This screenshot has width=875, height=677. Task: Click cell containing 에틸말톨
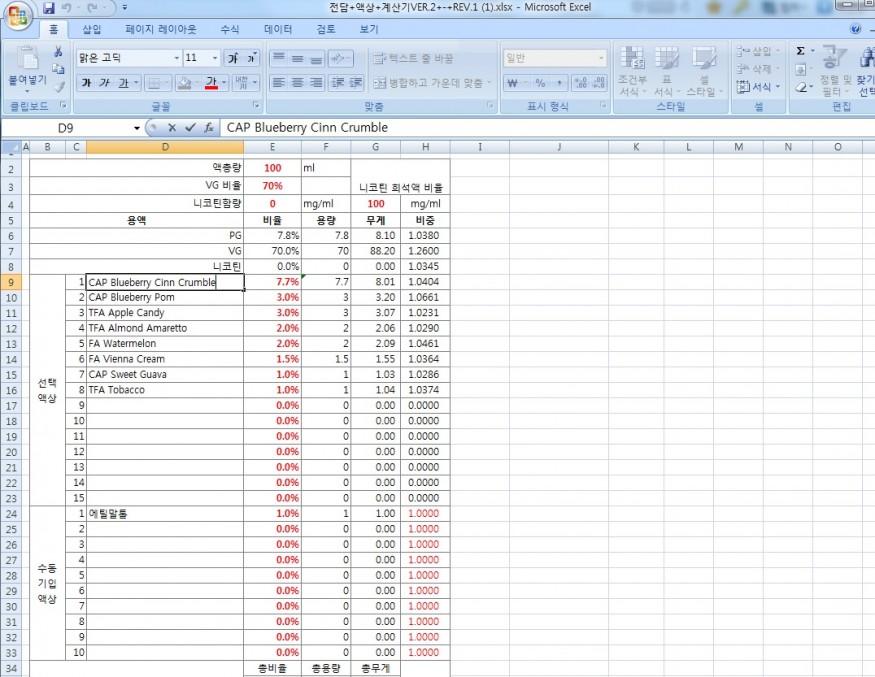(x=165, y=513)
